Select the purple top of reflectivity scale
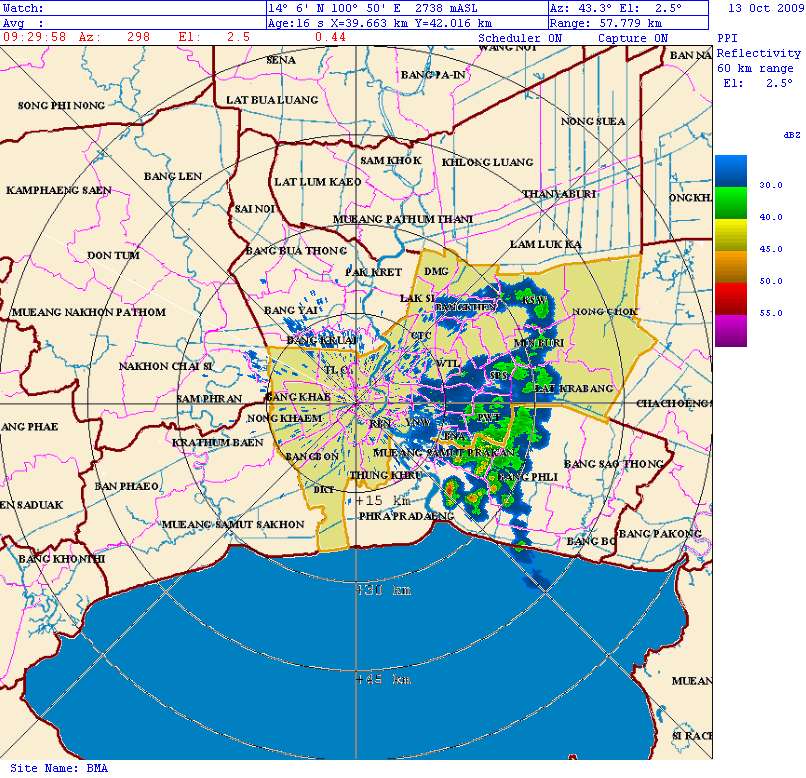 click(x=730, y=330)
